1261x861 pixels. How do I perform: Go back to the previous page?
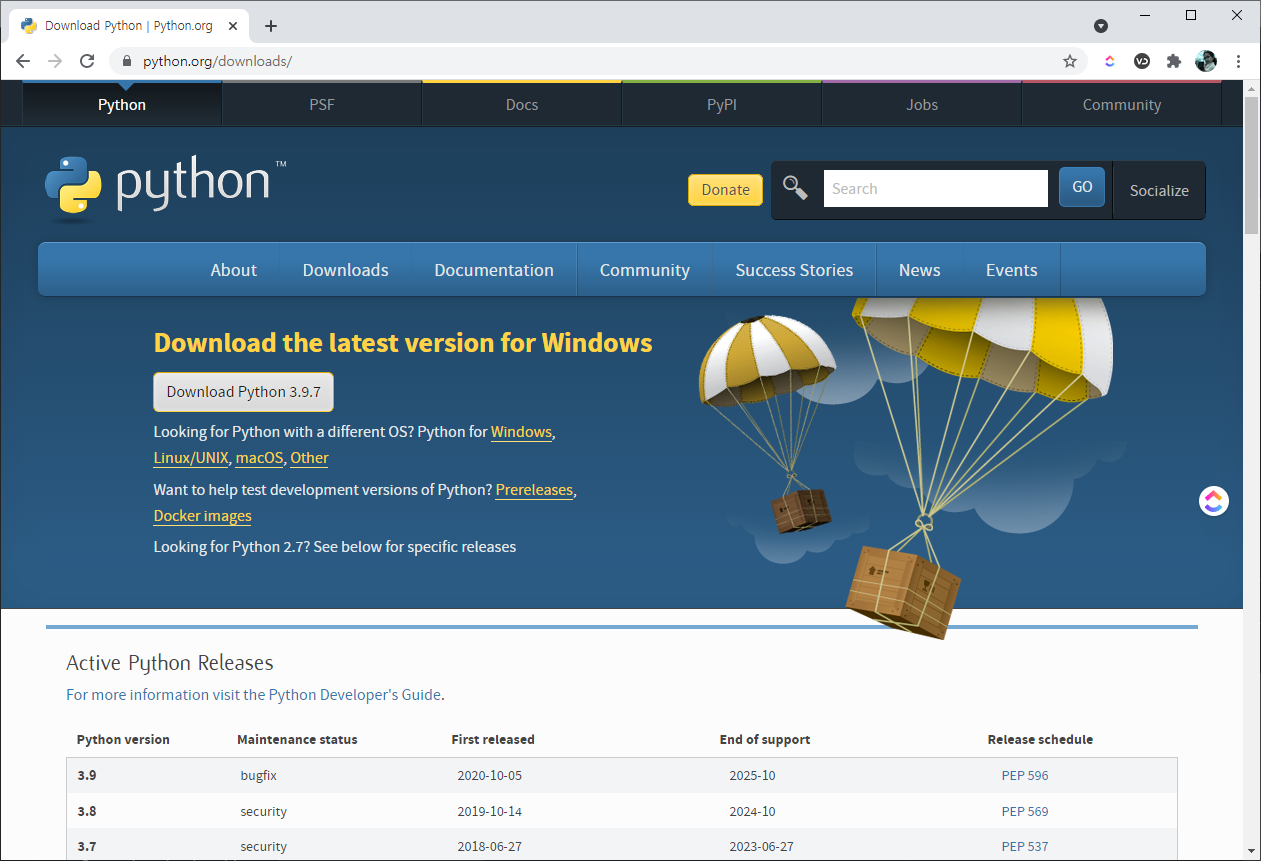(23, 61)
